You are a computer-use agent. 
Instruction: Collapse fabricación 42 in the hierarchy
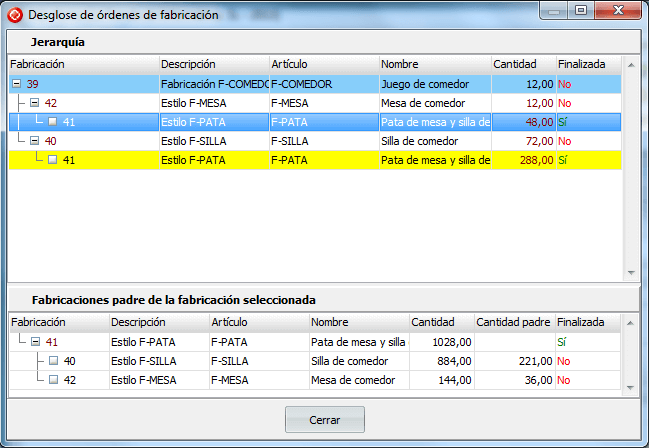pos(34,103)
